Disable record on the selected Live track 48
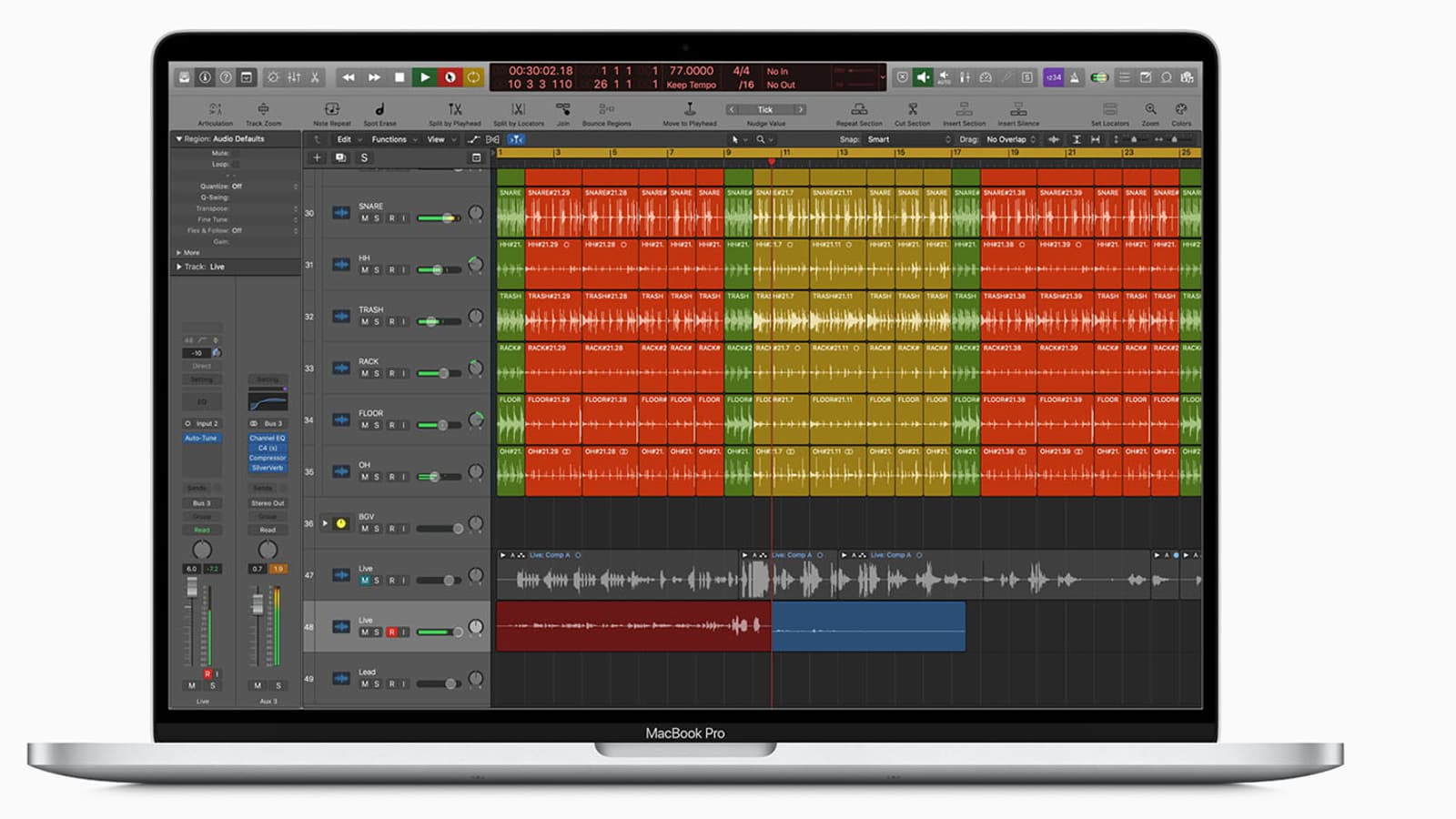The width and height of the screenshot is (1456, 819). (392, 632)
